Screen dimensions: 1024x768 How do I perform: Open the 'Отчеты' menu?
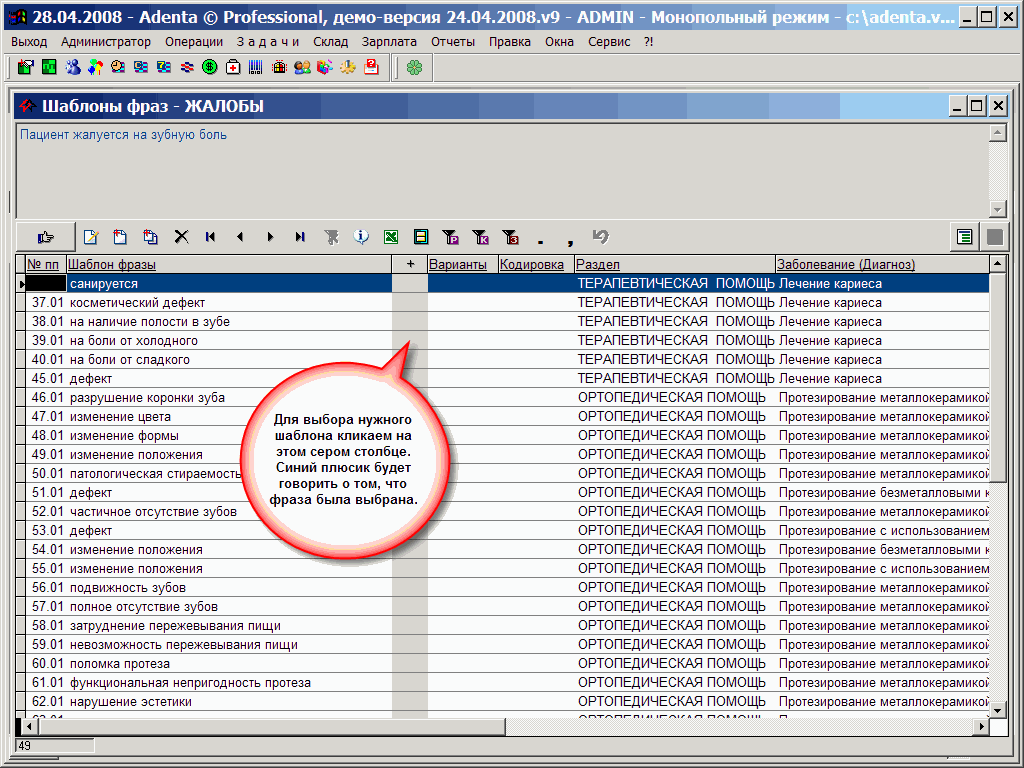pyautogui.click(x=453, y=42)
